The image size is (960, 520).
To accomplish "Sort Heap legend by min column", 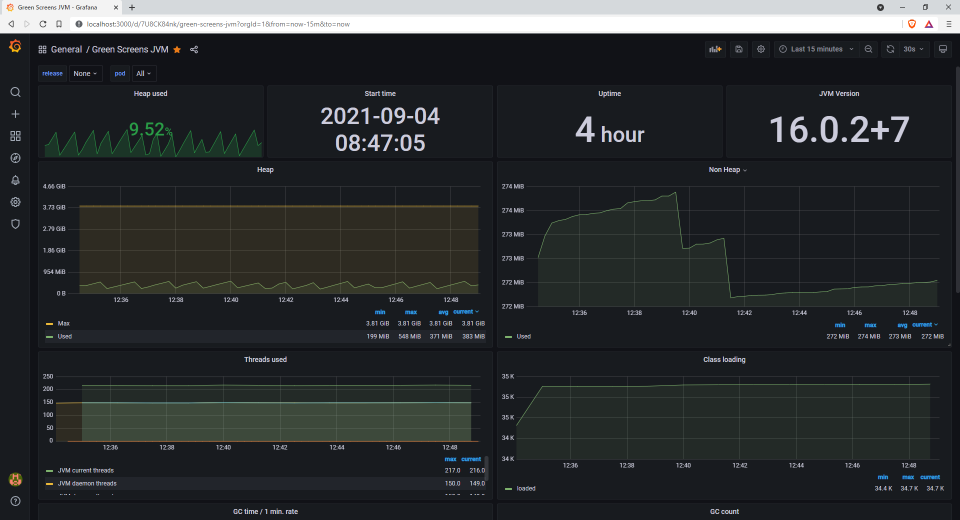I will pyautogui.click(x=380, y=312).
